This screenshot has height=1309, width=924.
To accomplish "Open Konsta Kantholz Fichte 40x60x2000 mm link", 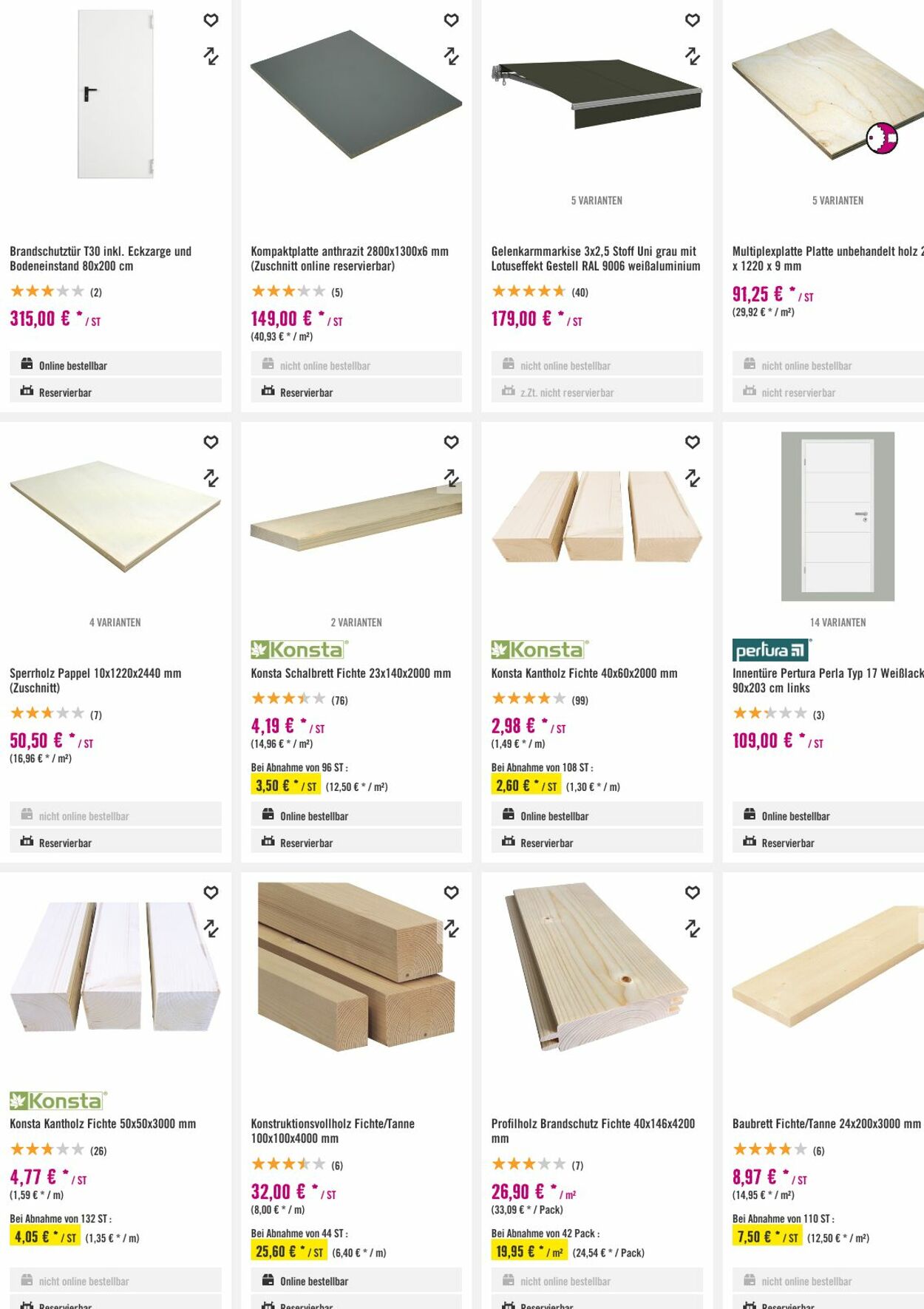I will coord(584,673).
